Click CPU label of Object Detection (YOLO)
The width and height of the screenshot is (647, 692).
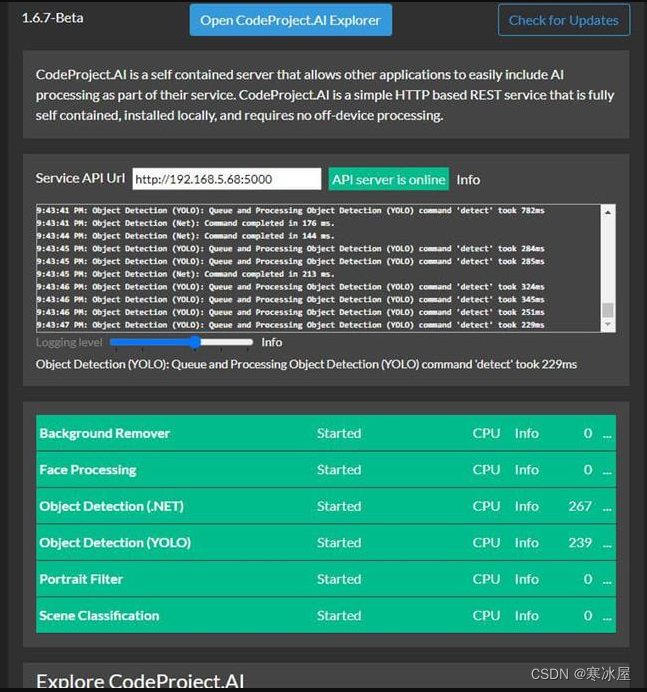coord(486,542)
